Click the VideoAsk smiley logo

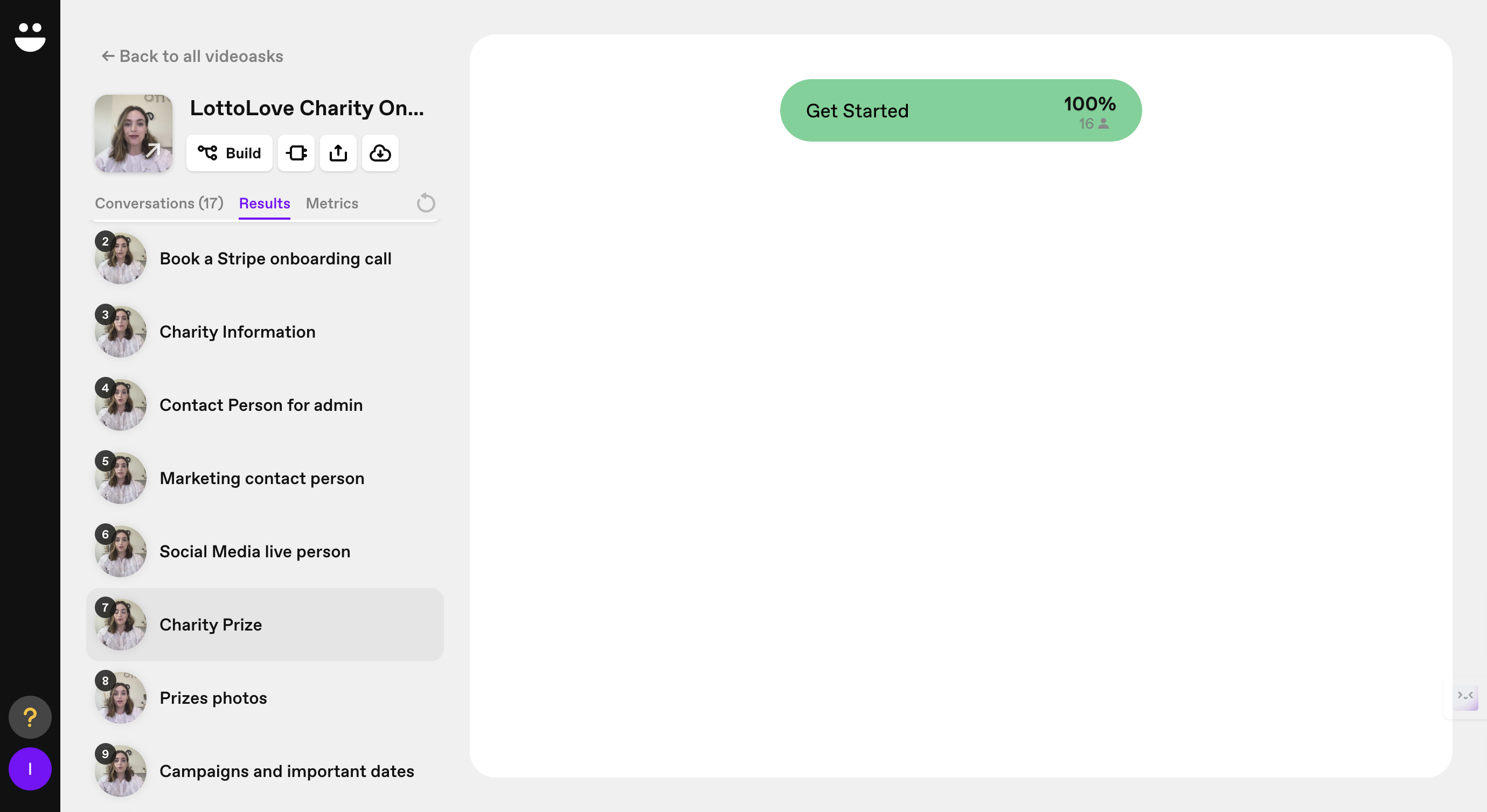30,37
